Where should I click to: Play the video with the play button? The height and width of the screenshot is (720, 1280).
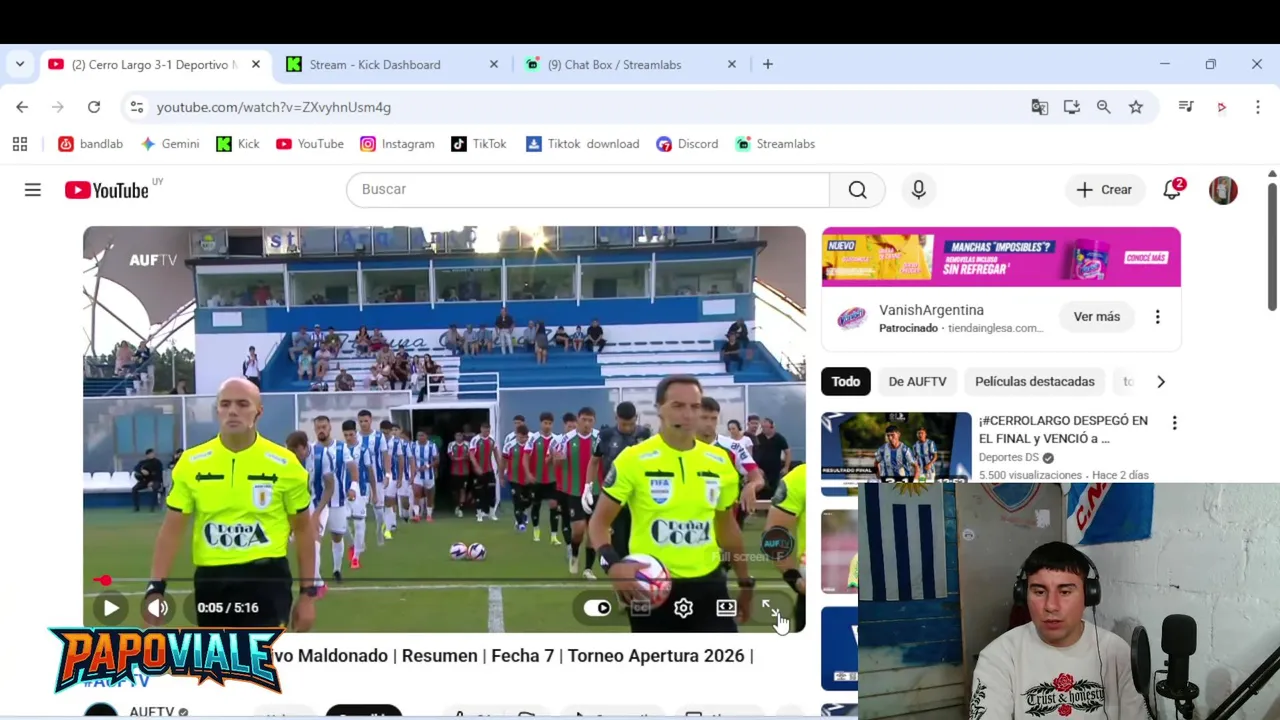111,607
